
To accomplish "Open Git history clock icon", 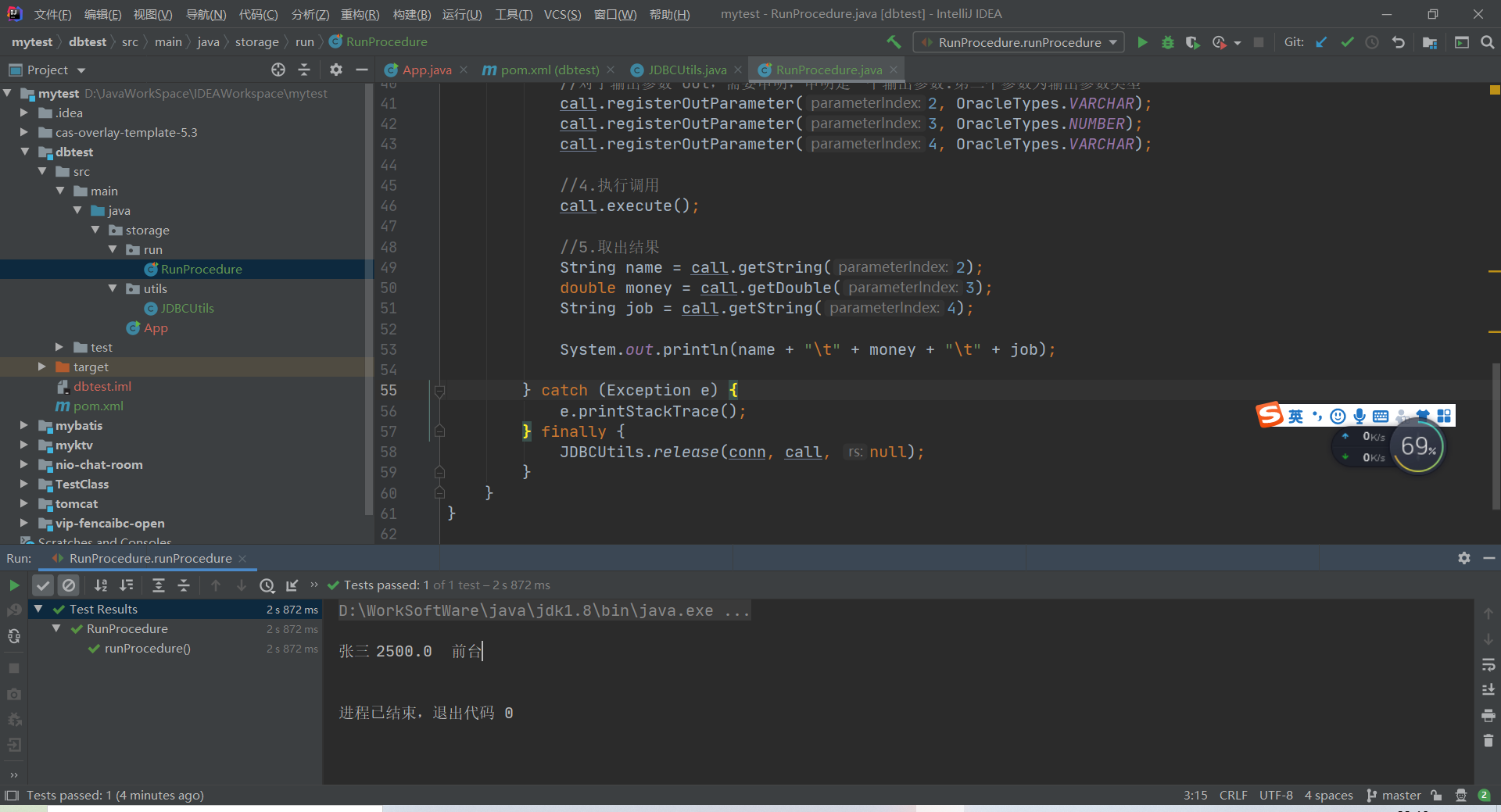I will [1372, 42].
